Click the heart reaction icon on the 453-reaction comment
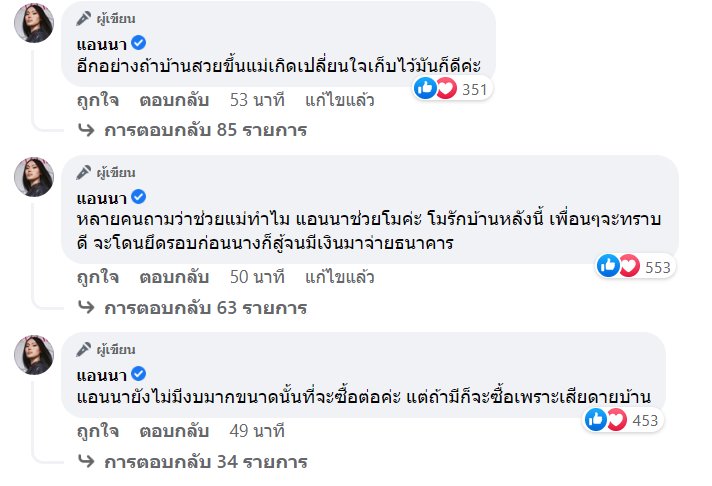This screenshot has height=486, width=712. 616,420
